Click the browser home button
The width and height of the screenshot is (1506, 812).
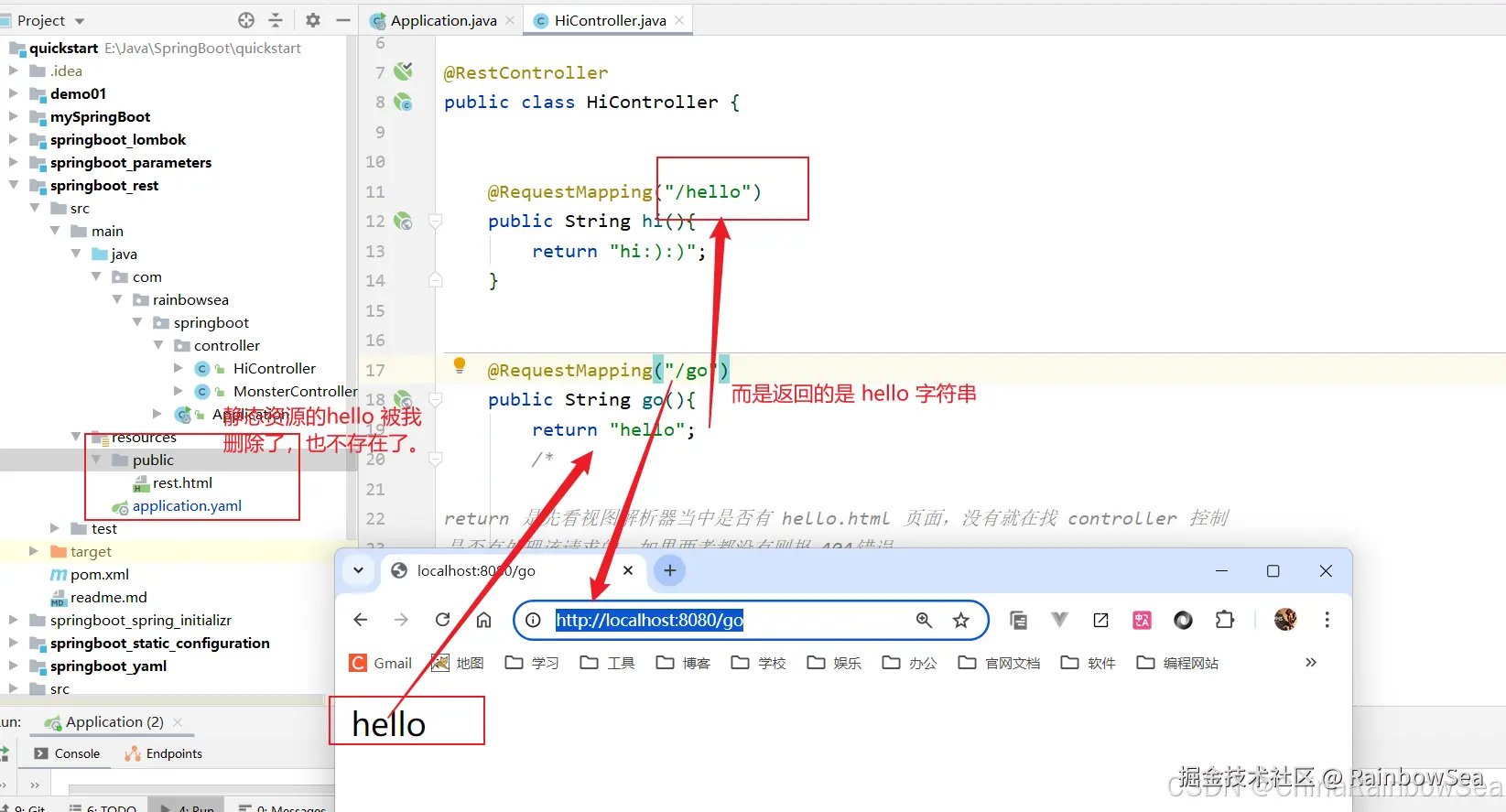(x=484, y=620)
